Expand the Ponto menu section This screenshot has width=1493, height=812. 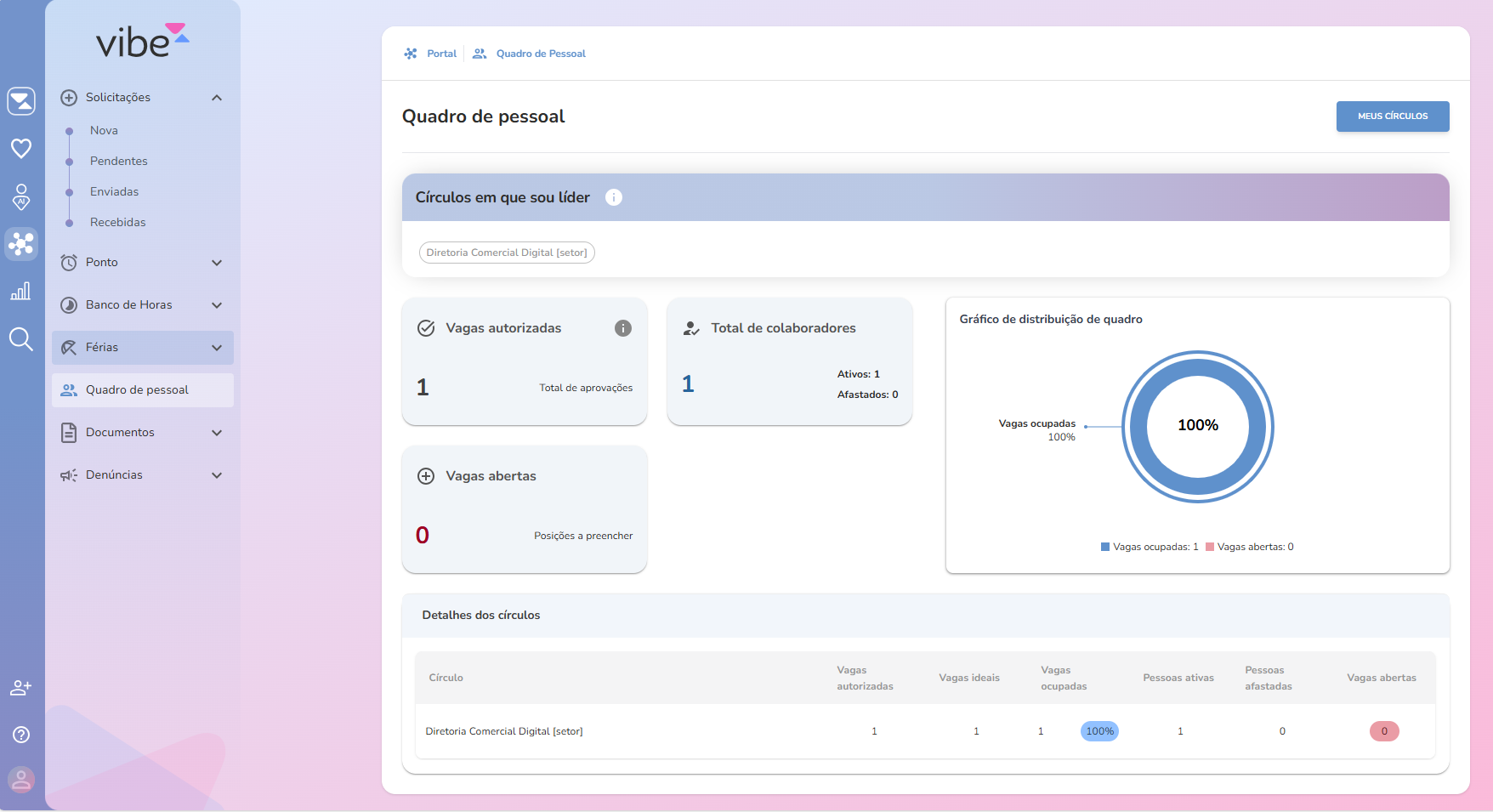click(217, 263)
